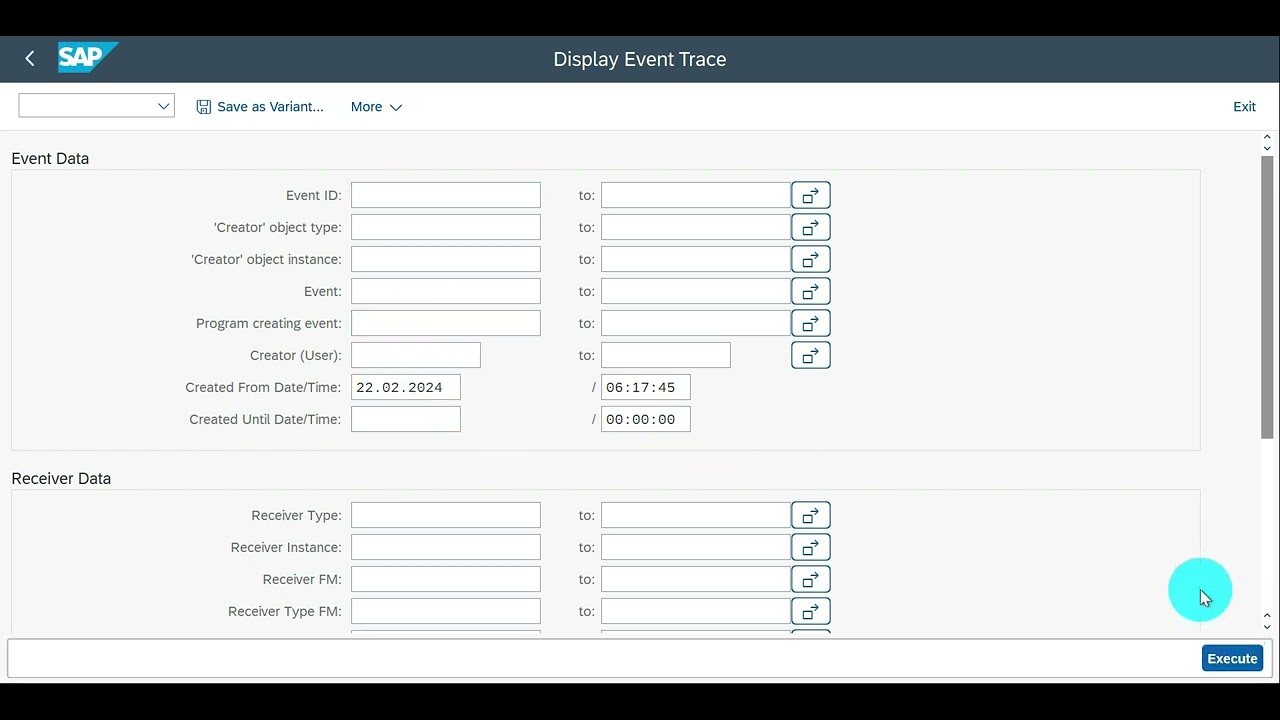The image size is (1280, 720).
Task: Focus the Event ID to field
Action: point(696,195)
